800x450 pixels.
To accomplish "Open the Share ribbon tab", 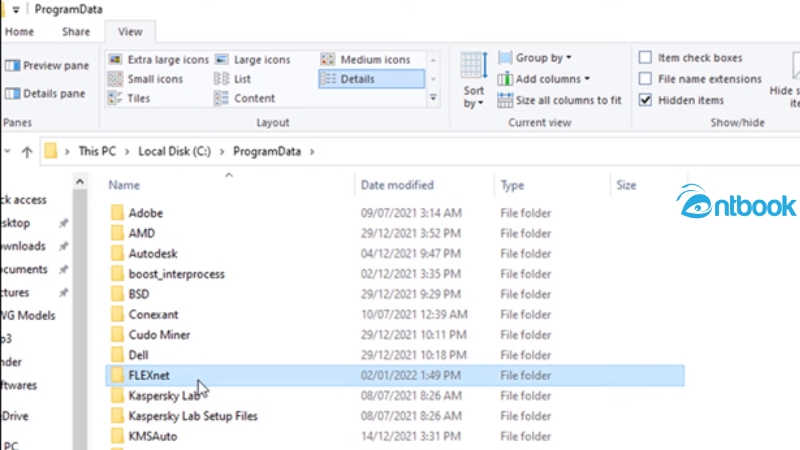I will click(76, 32).
